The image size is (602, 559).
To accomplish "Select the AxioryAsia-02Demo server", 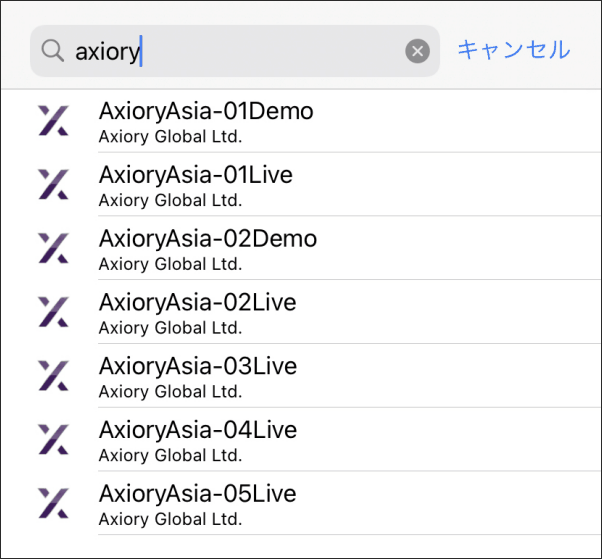I will [208, 239].
